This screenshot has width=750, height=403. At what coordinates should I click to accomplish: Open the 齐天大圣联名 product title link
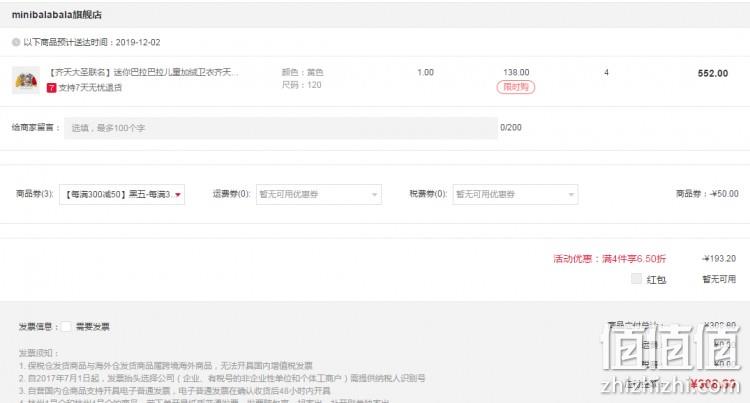tap(143, 72)
